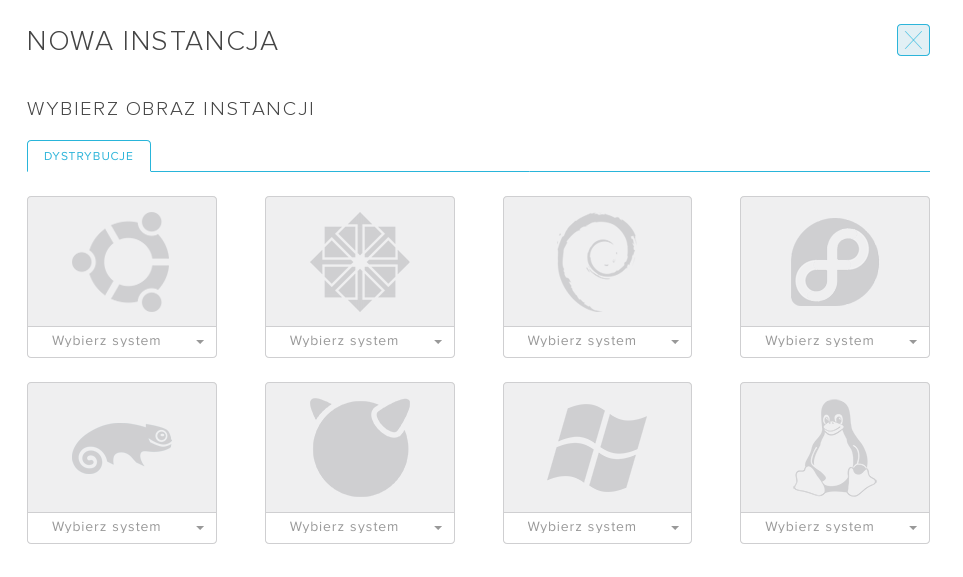Choose the openSUSE chameleon logo
This screenshot has height=577, width=963.
pyautogui.click(x=122, y=448)
